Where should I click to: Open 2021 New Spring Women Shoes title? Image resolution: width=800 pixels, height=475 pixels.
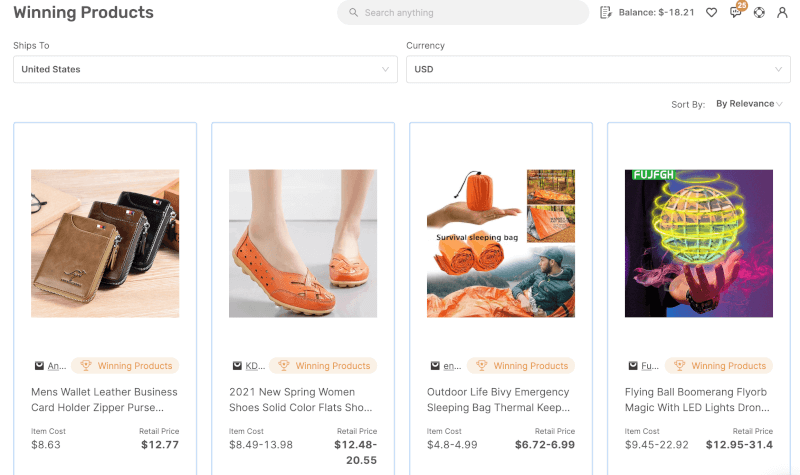pos(301,399)
